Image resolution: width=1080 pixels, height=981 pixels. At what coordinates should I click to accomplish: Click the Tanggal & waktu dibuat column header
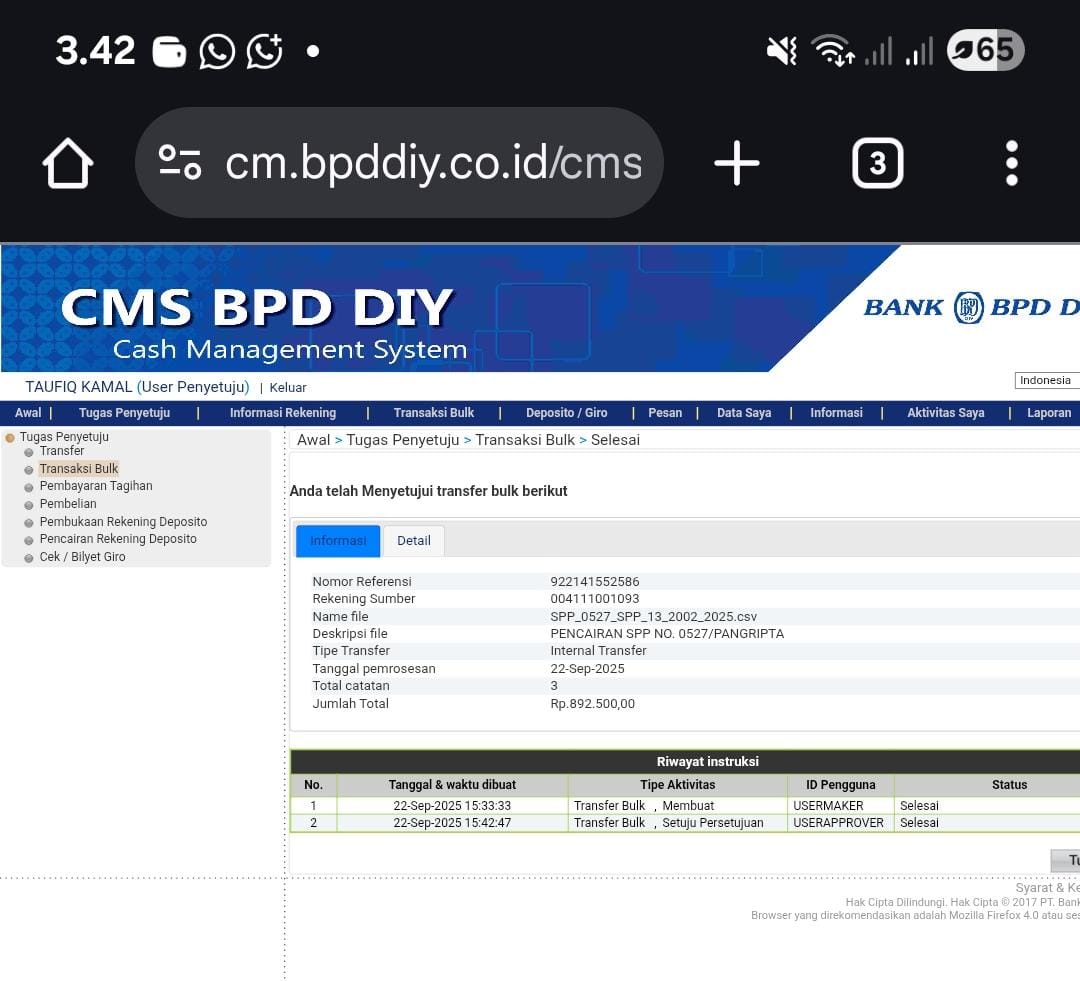(x=453, y=785)
